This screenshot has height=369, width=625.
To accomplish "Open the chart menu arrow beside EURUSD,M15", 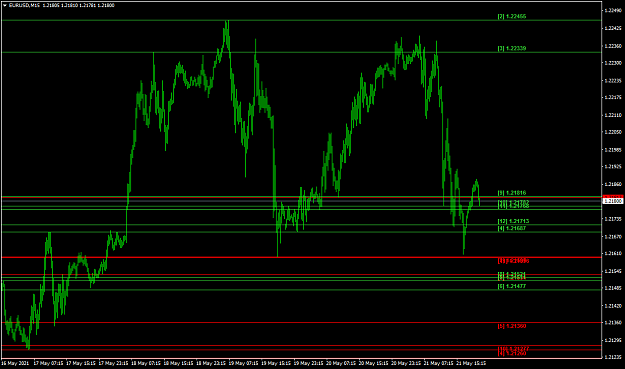I will pos(4,6).
